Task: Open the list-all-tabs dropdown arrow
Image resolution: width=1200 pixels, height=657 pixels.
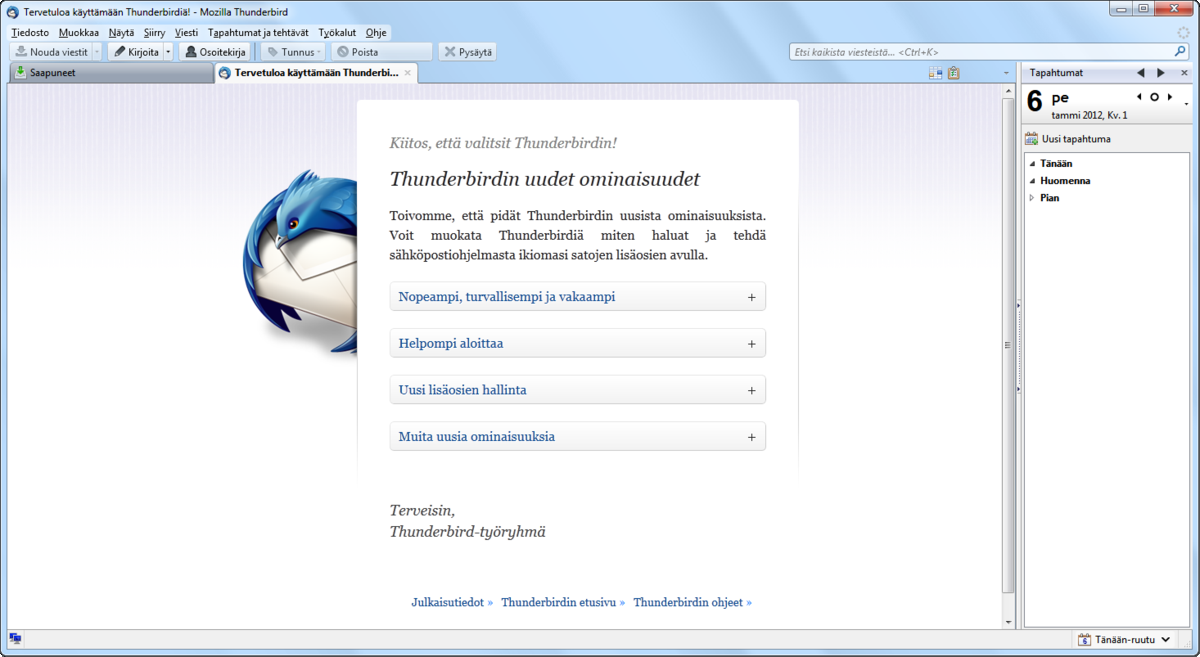Action: tap(1006, 73)
